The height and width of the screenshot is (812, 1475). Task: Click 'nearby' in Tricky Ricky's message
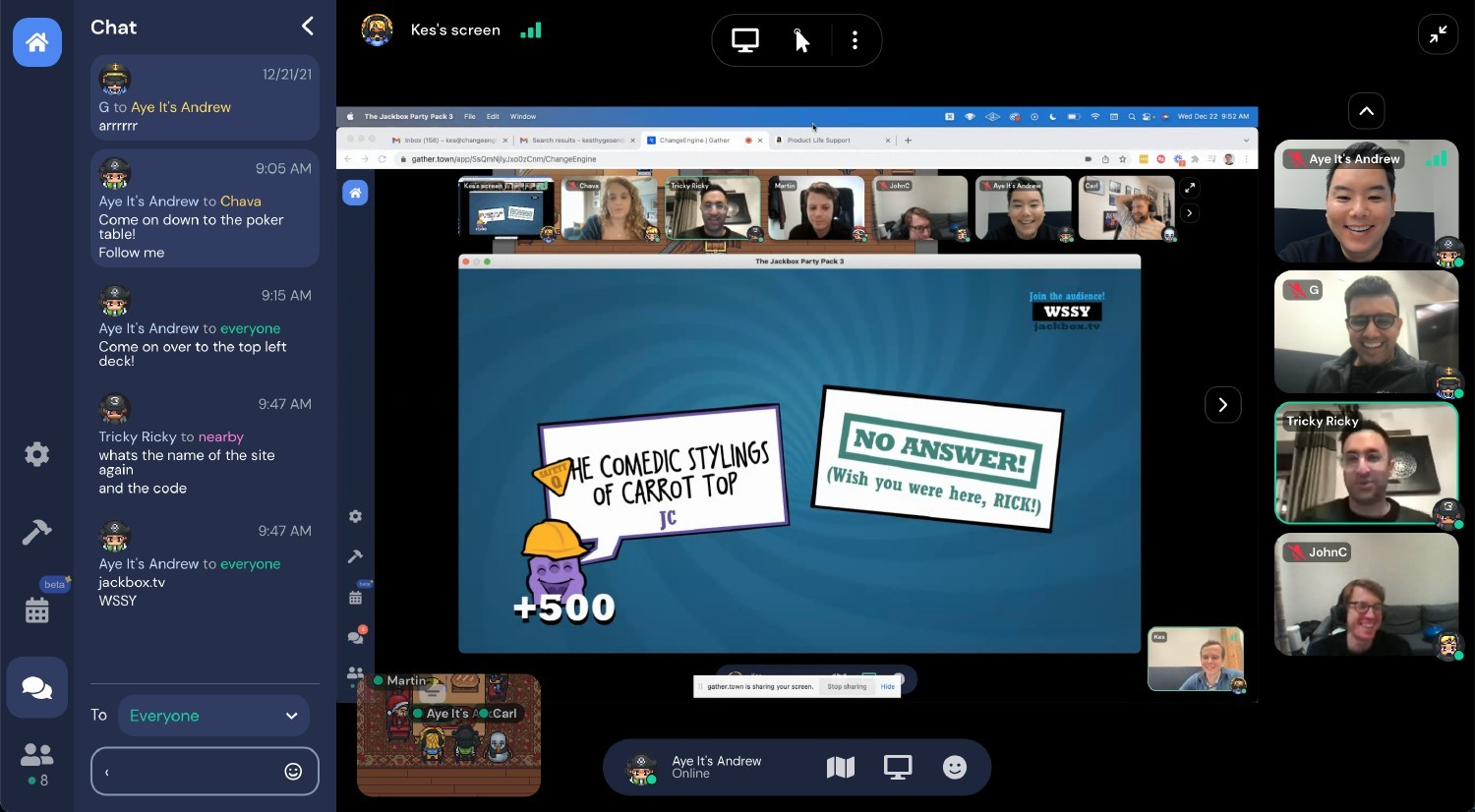coord(221,436)
